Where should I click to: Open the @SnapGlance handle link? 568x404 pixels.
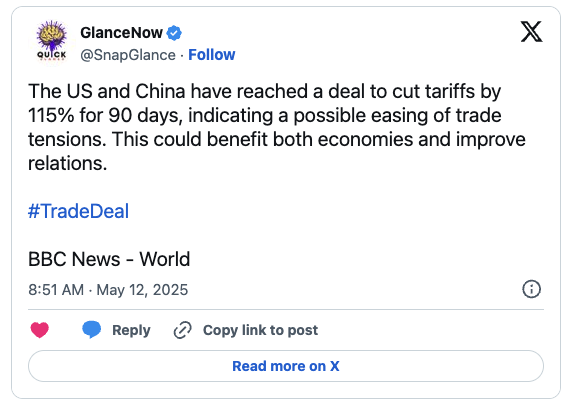point(128,55)
